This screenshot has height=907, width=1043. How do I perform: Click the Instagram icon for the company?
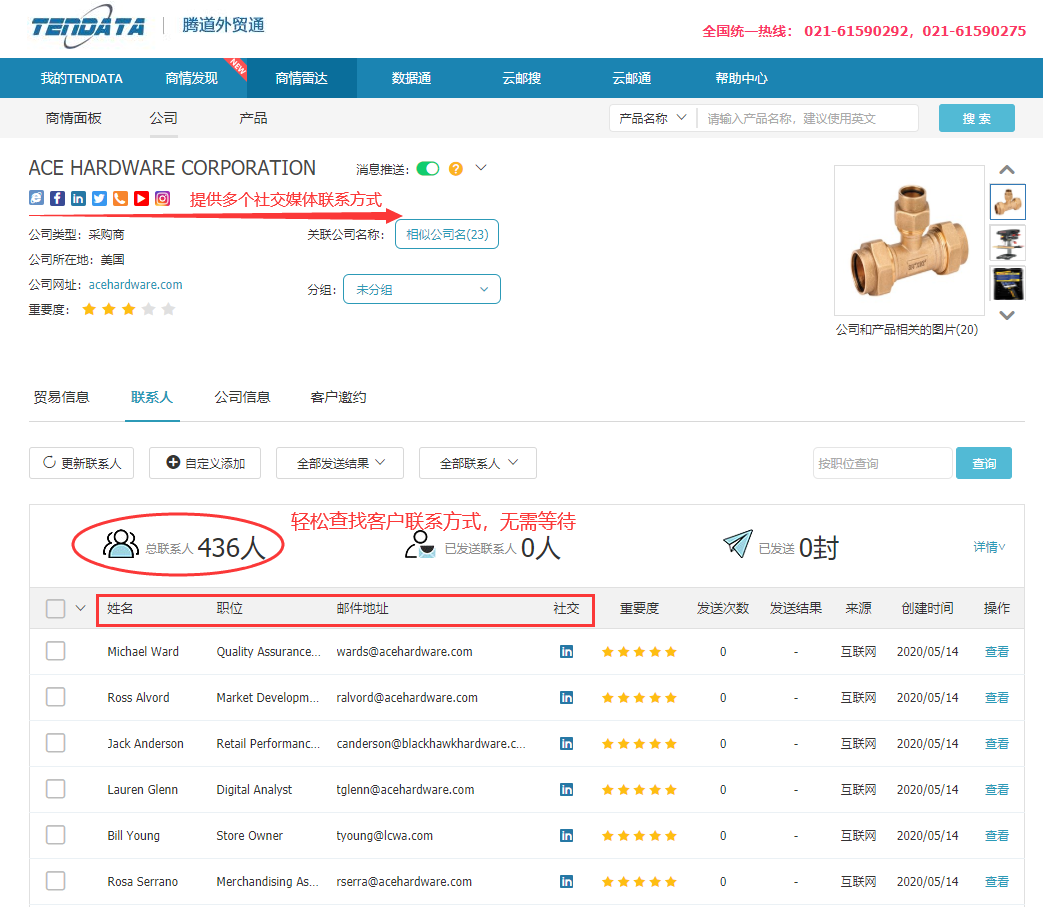162,199
